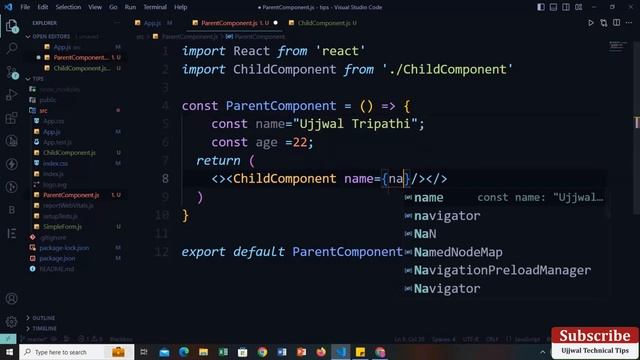Open ParentComponent.js in the src folder
Screen dimensions: 640x360
[71, 195]
